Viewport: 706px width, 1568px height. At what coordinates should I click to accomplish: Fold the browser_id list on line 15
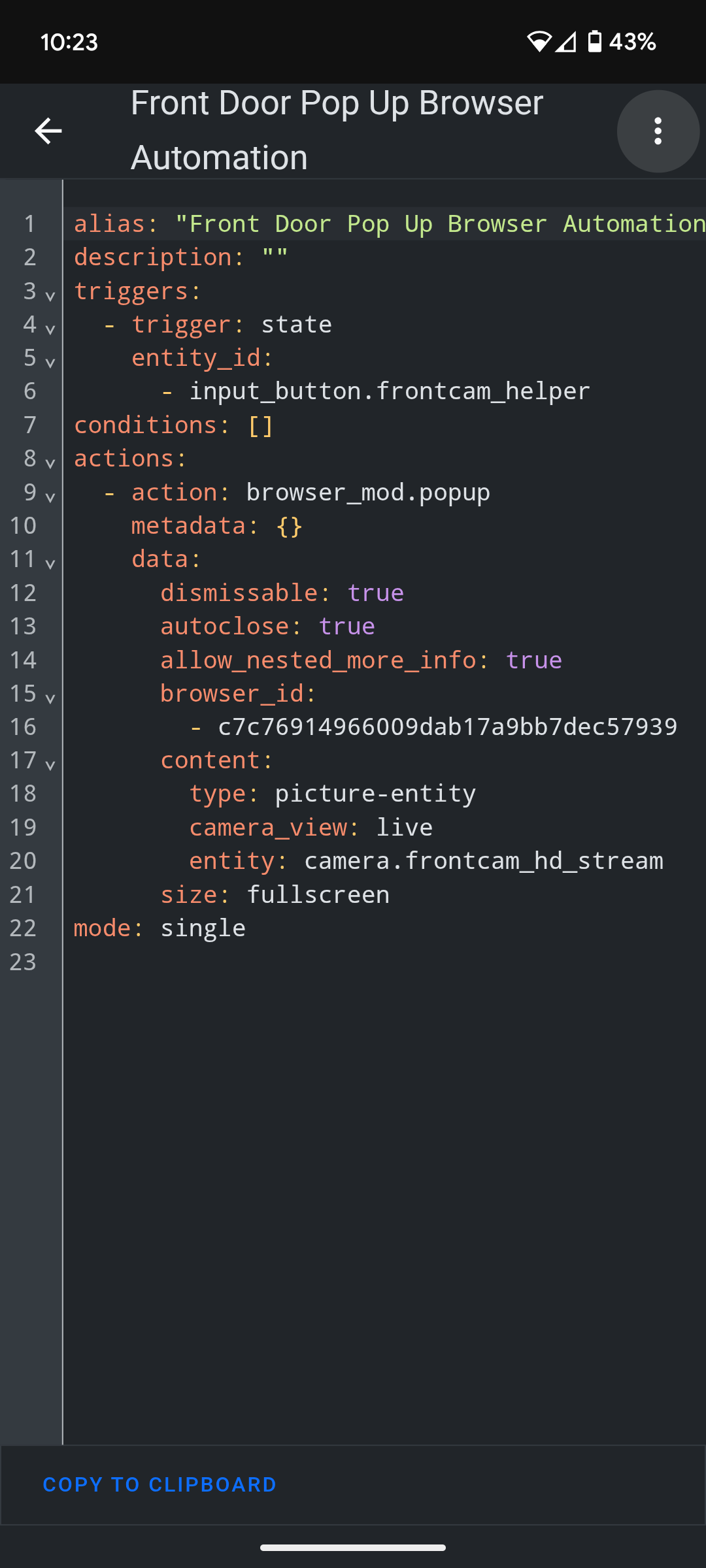50,698
